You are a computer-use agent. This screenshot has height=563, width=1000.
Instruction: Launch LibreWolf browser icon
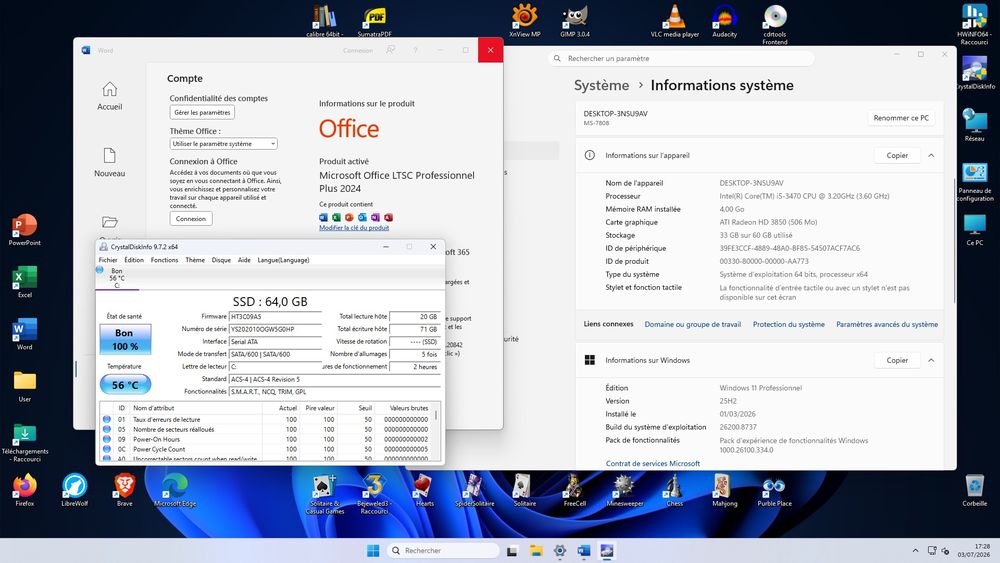pyautogui.click(x=75, y=490)
